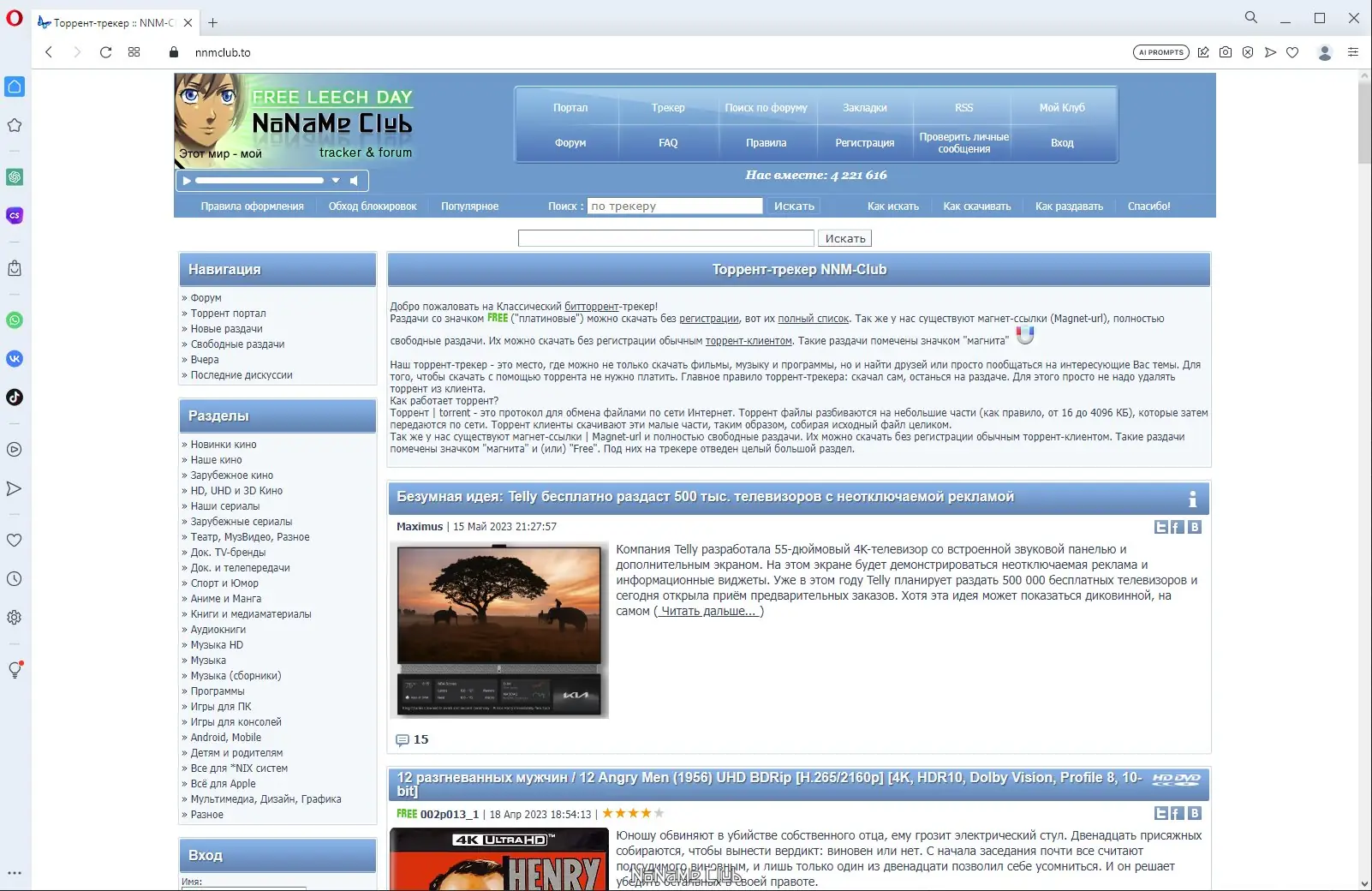
Task: Open the Правила оформления link
Action: [x=253, y=206]
